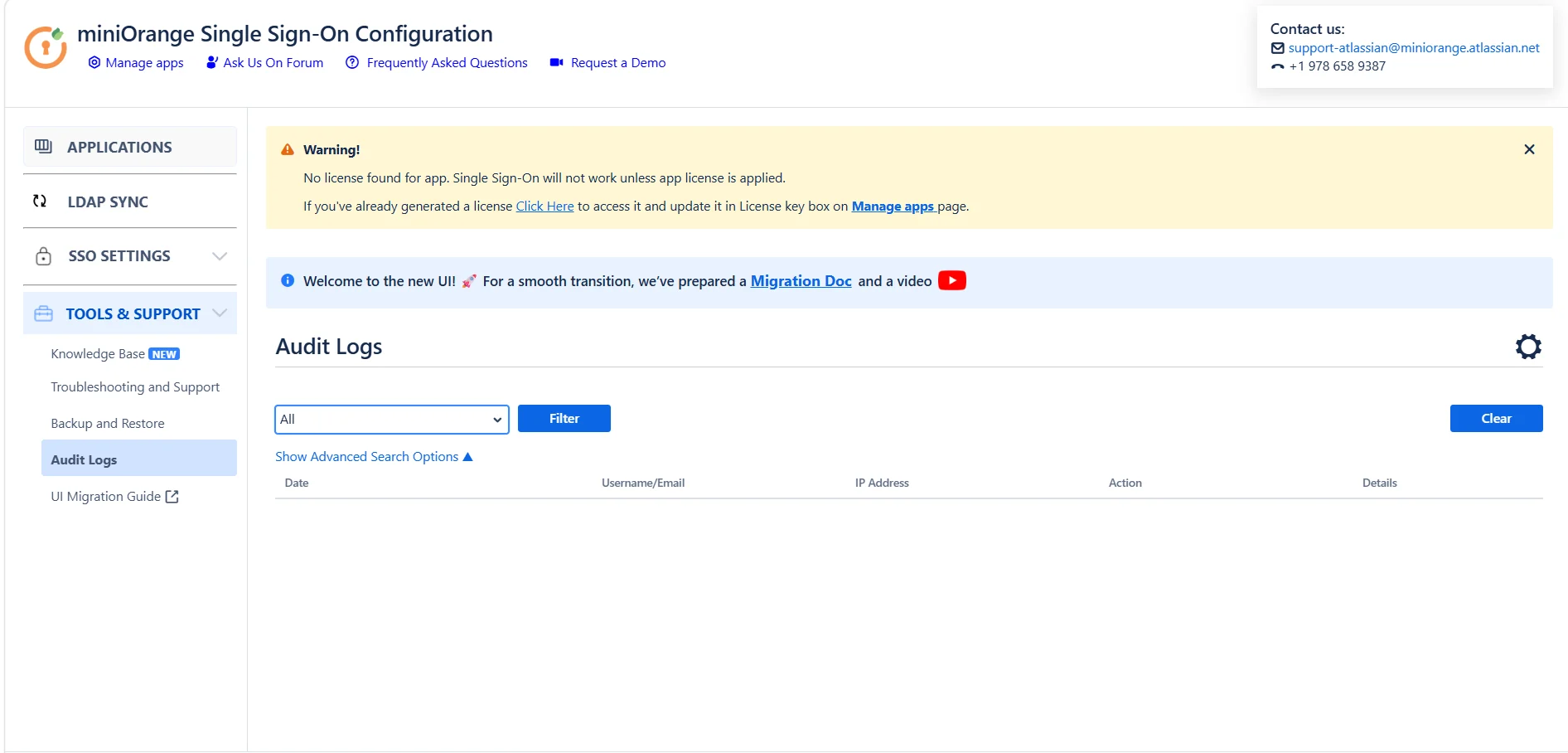
Task: Click the Contact us heading
Action: tap(1308, 29)
